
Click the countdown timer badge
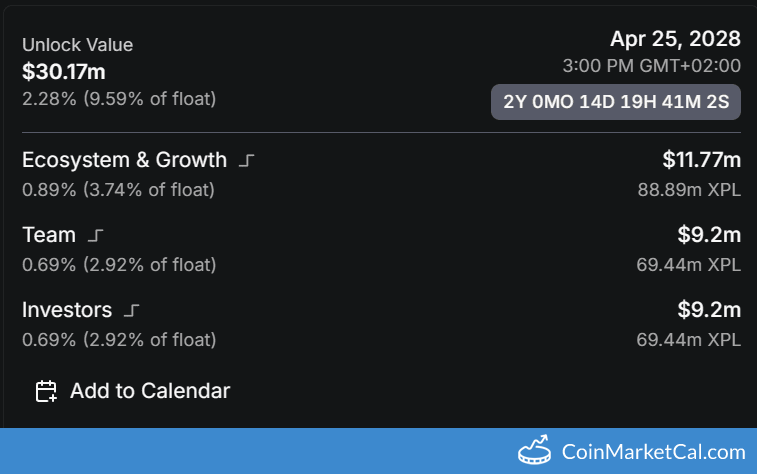coord(616,103)
